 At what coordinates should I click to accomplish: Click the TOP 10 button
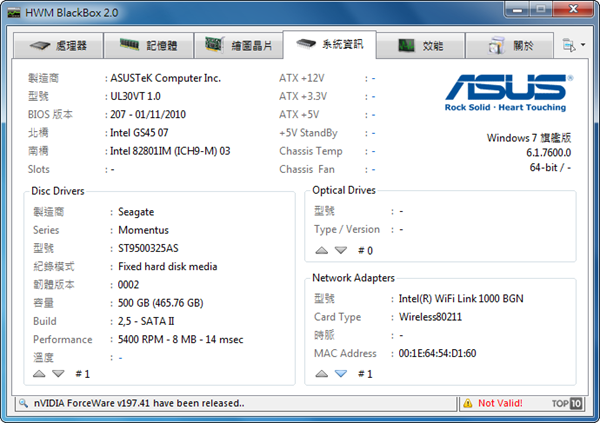pyautogui.click(x=567, y=403)
